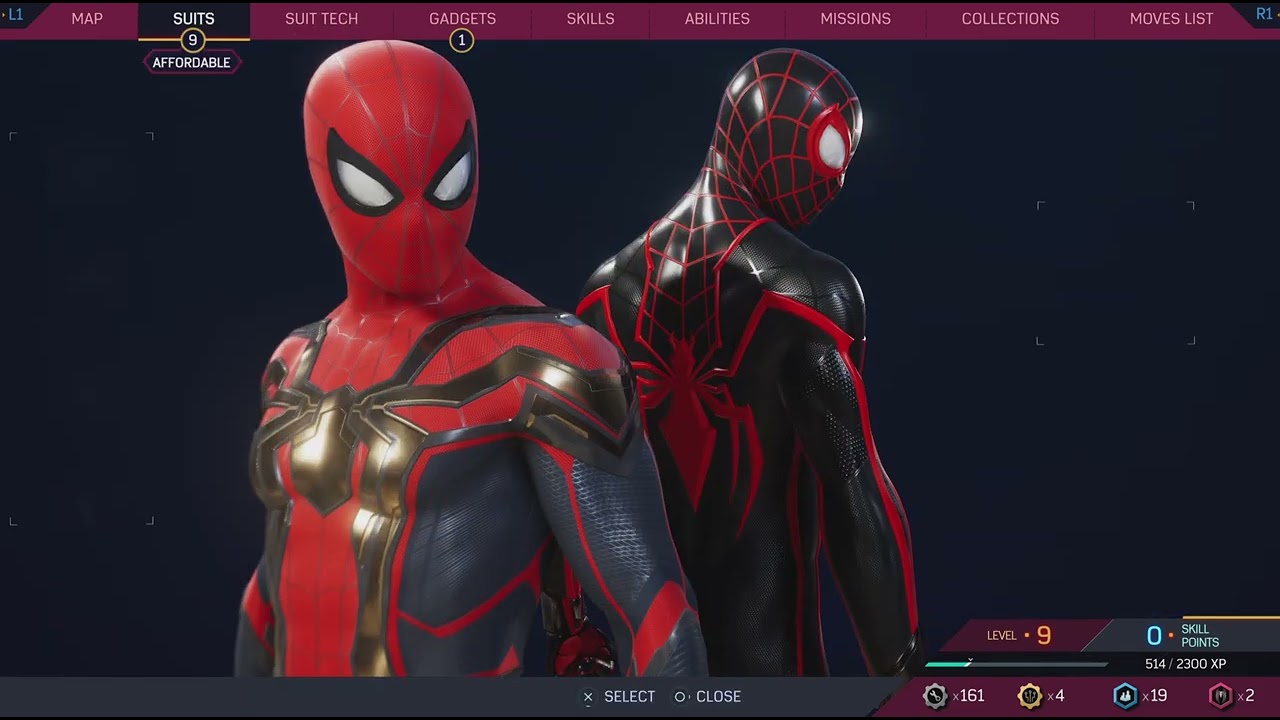Click the X SELECT prompt
This screenshot has width=1280, height=720.
point(619,696)
